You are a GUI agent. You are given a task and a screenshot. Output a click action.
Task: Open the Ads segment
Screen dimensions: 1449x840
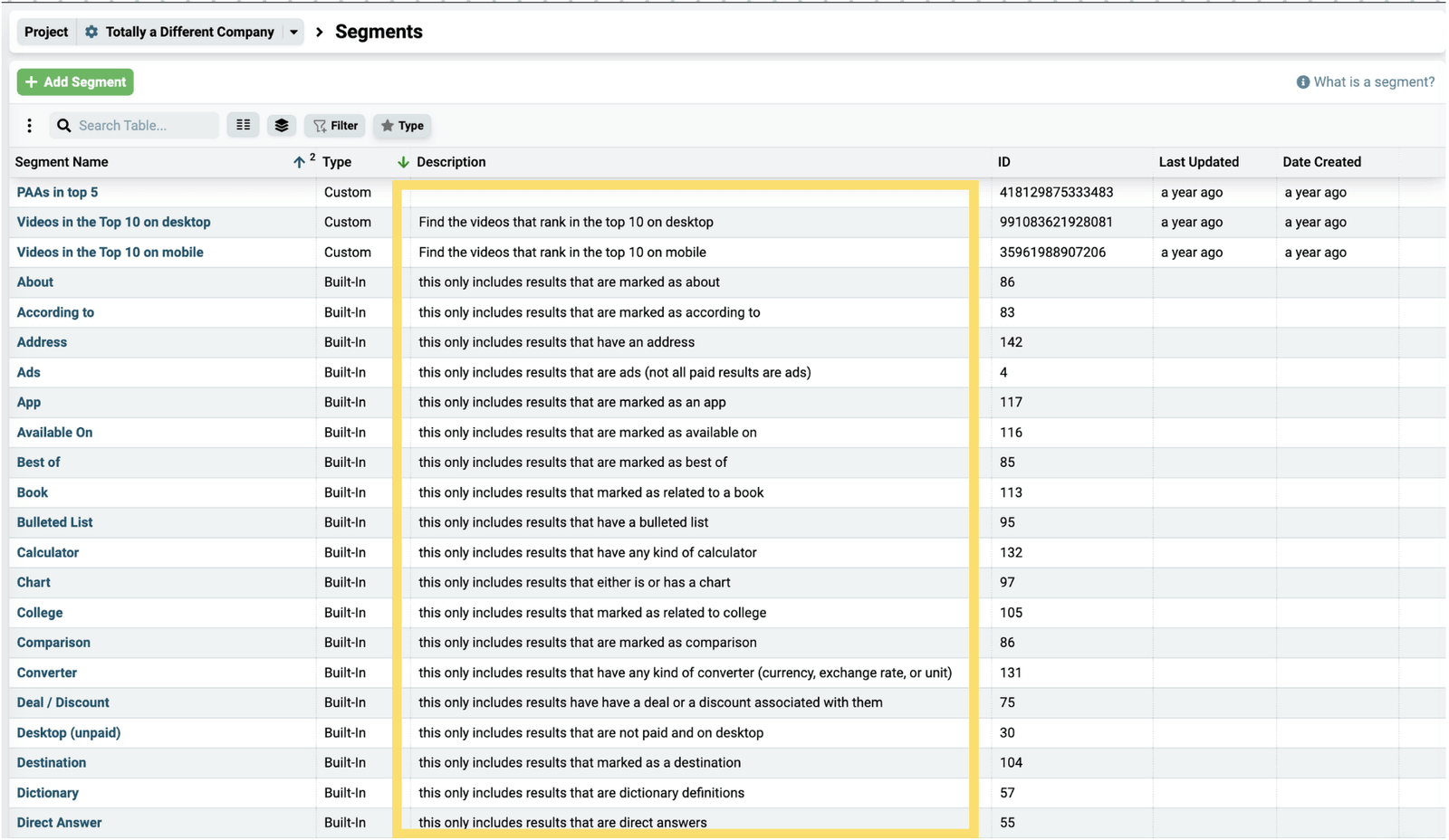(x=28, y=372)
